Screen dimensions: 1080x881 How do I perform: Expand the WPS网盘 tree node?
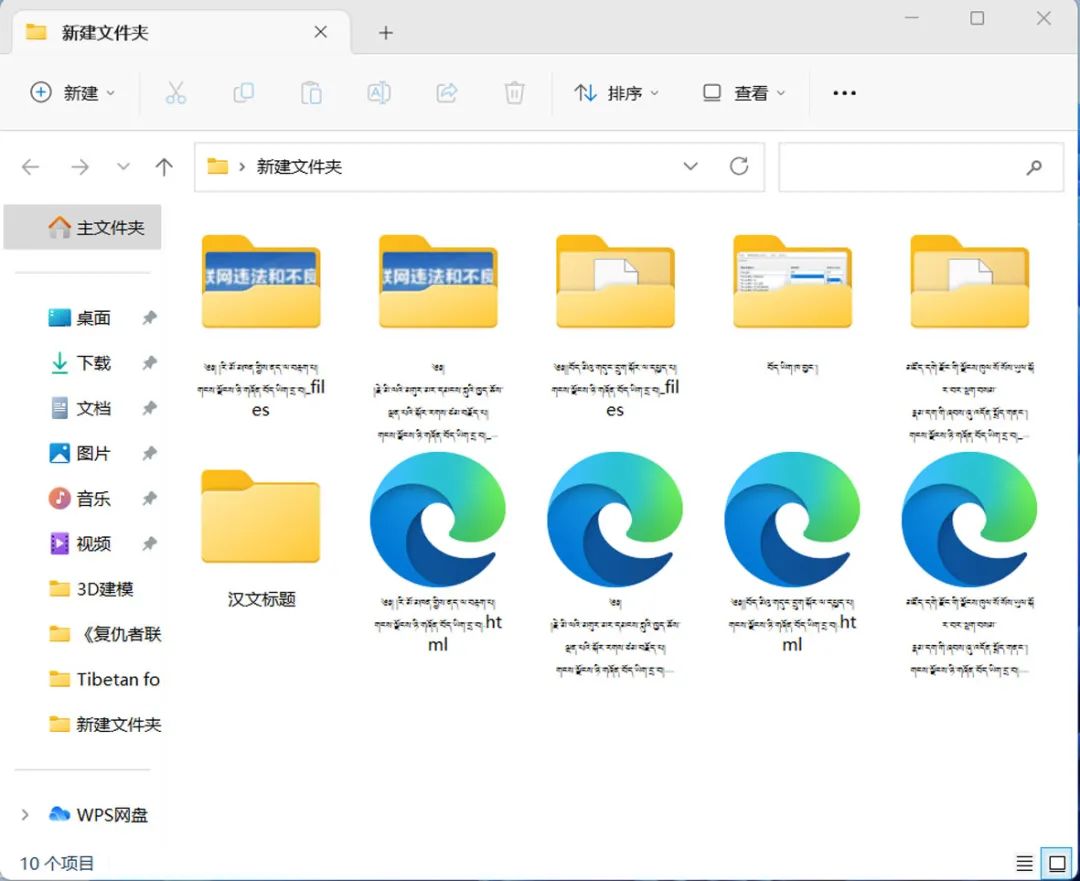click(25, 815)
